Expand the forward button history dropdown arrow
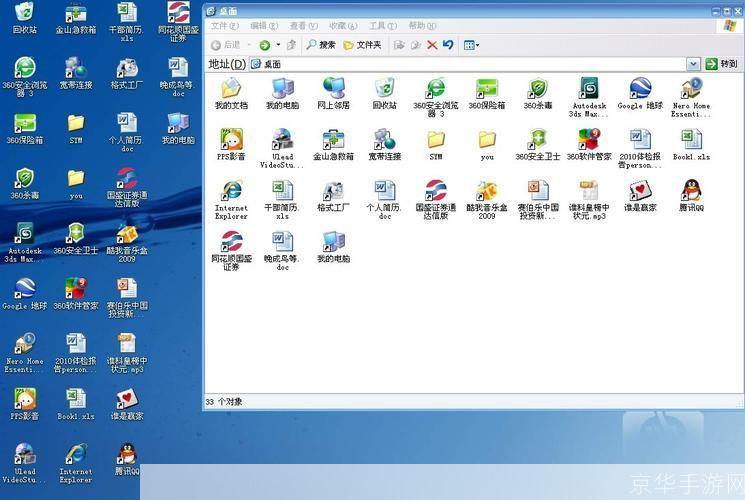The height and width of the screenshot is (500, 745). click(x=277, y=45)
